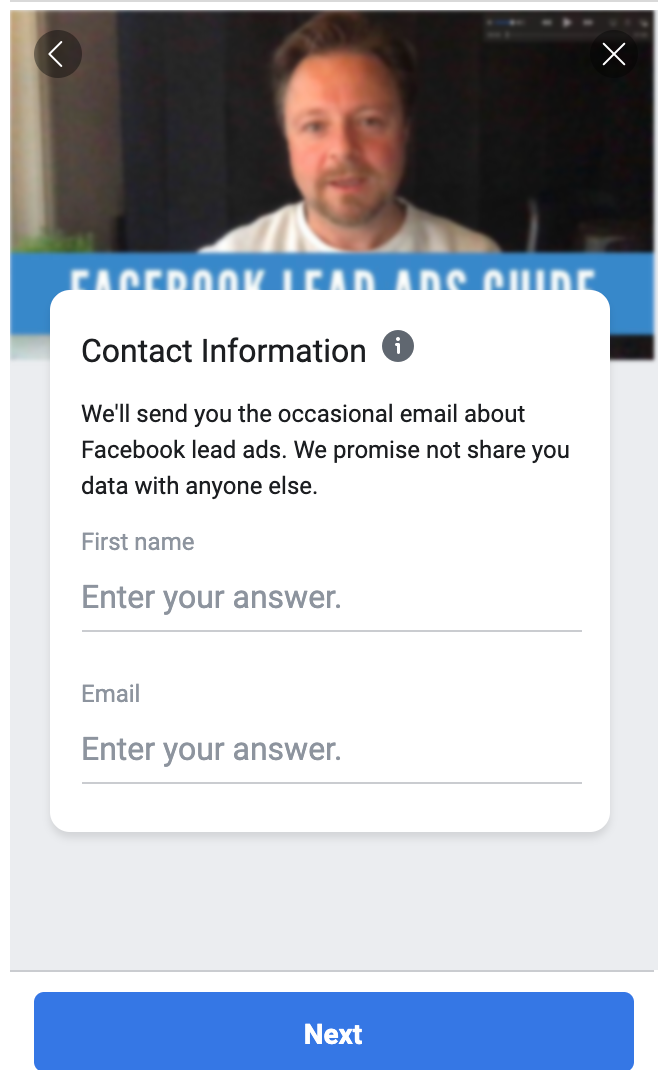Select the "First name" field label
The width and height of the screenshot is (670, 1078).
[138, 542]
